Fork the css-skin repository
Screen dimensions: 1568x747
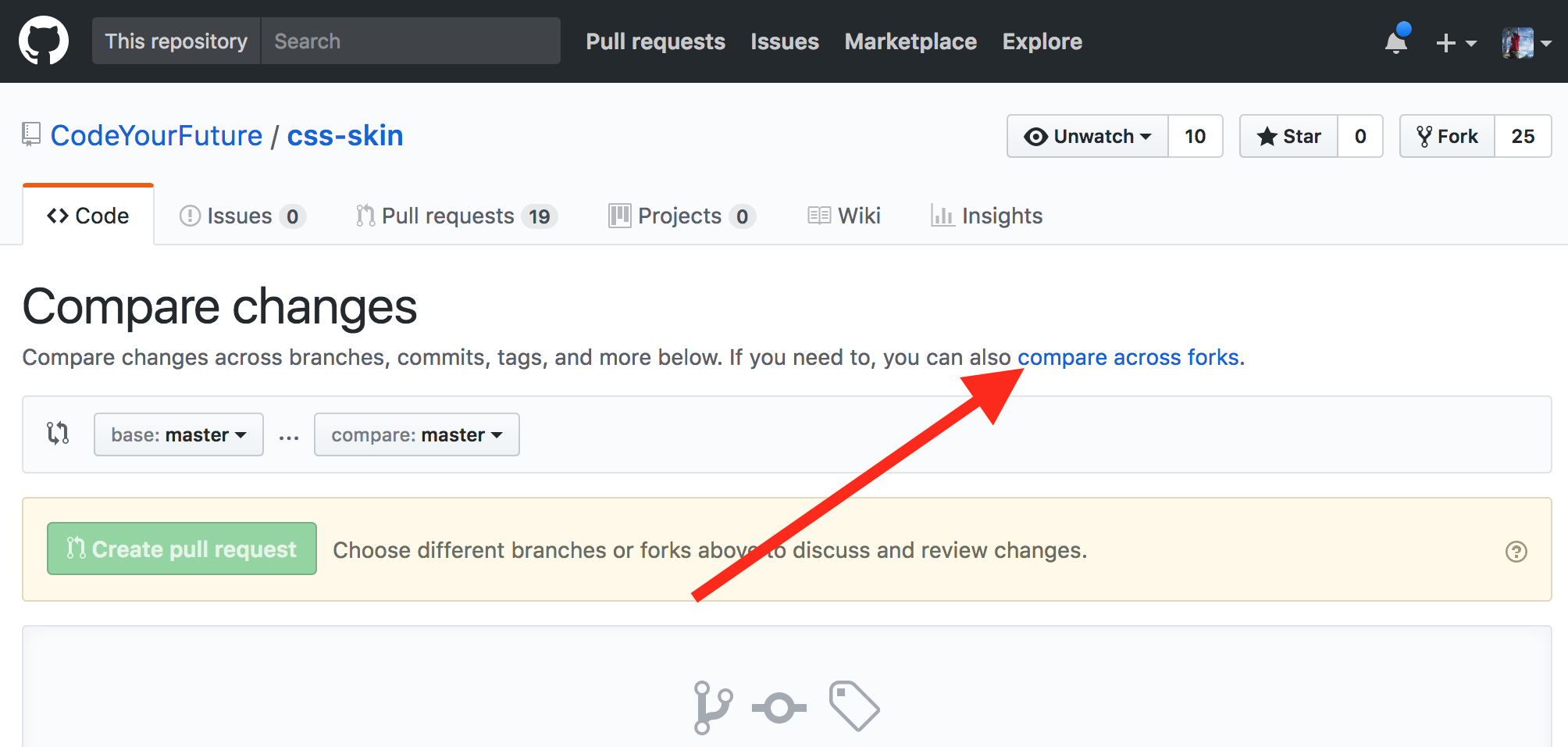pos(1448,136)
